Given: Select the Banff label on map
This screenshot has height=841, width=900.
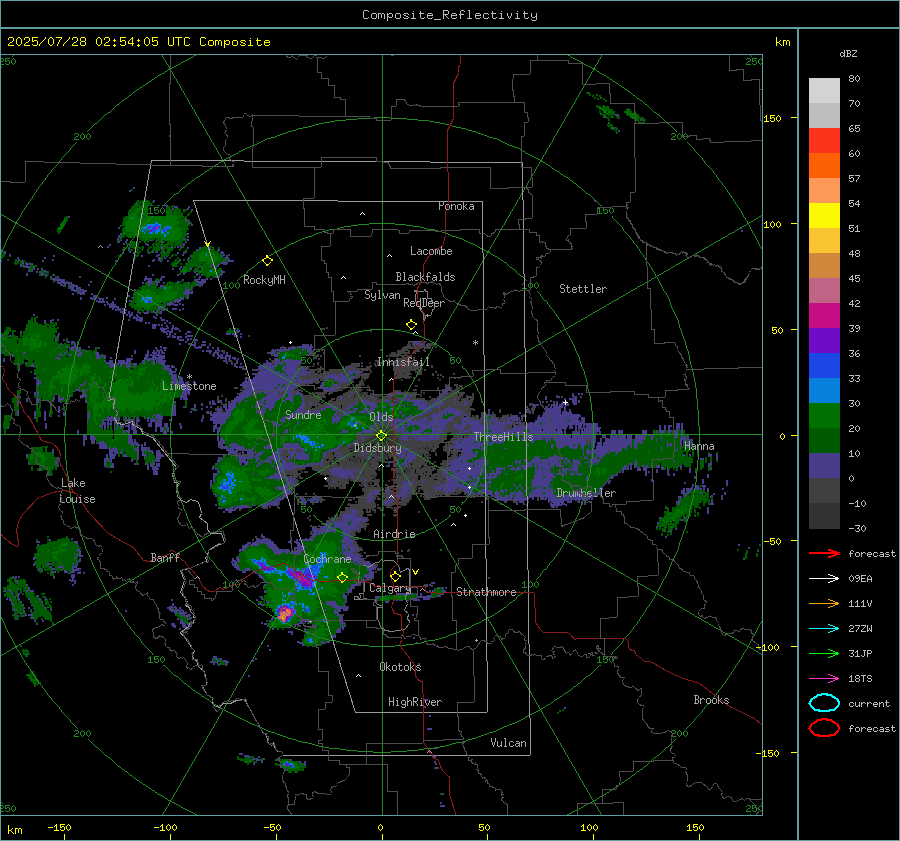Looking at the screenshot, I should click(165, 558).
